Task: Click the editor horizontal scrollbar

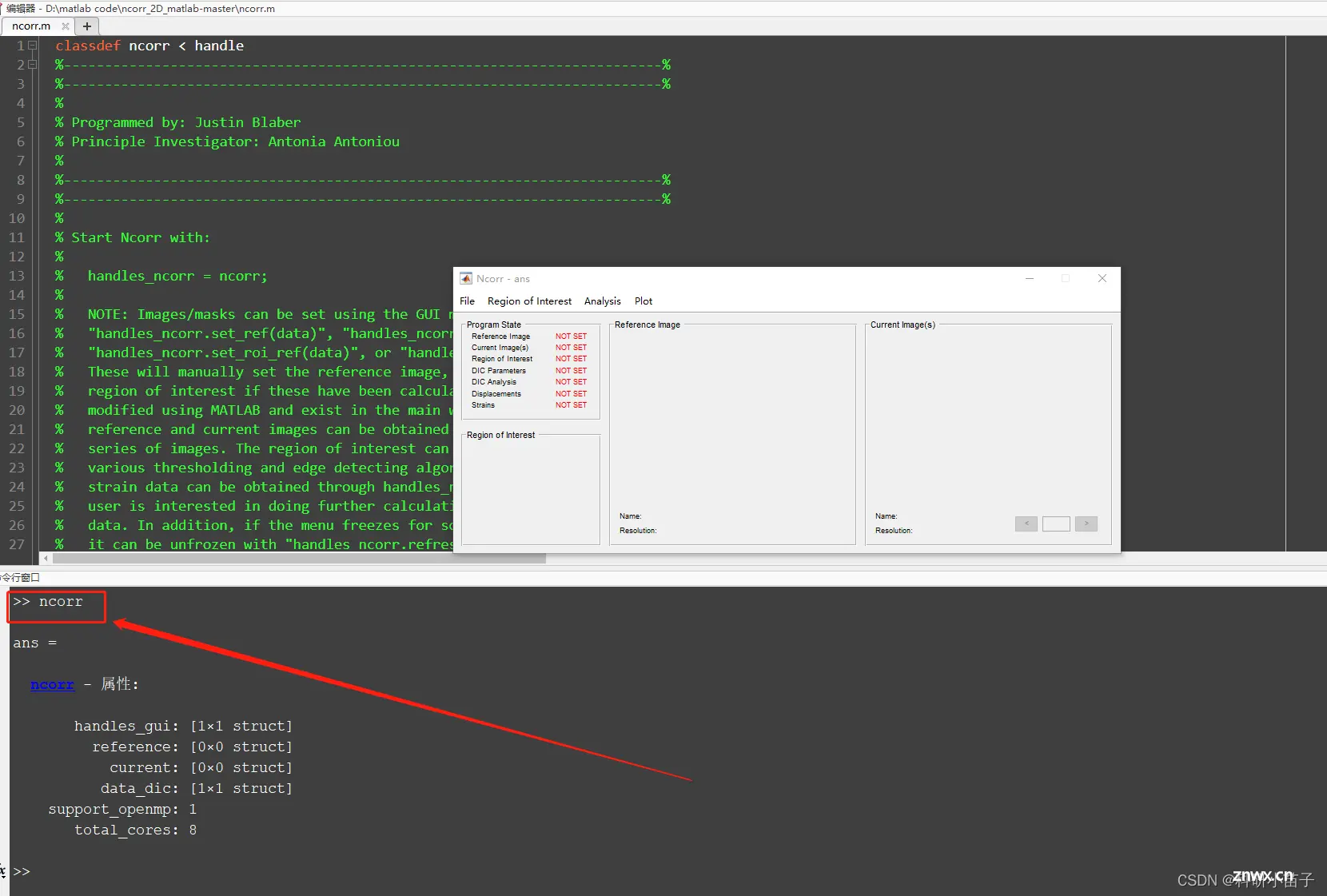Action: [301, 559]
